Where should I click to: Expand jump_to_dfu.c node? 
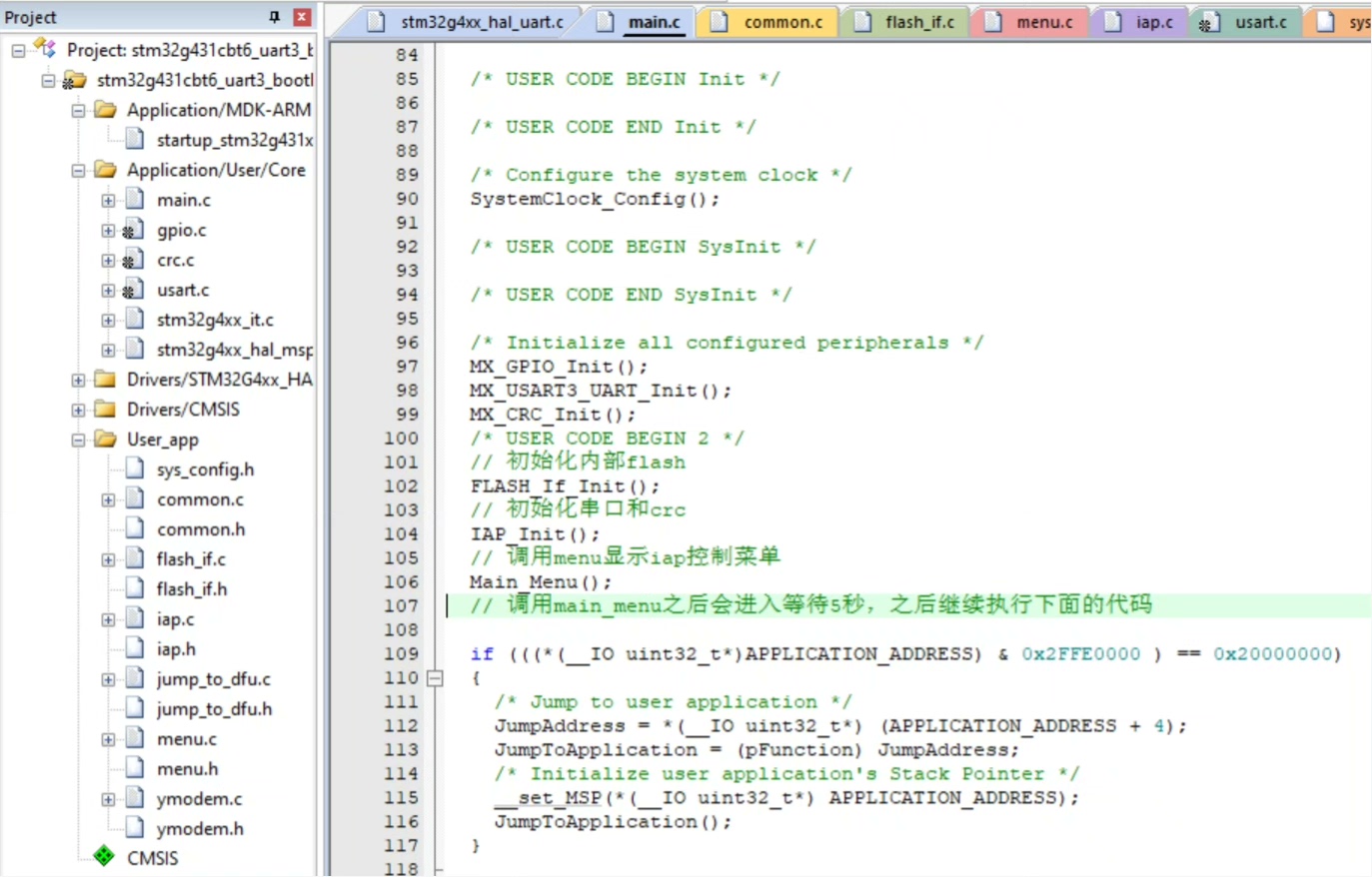tap(108, 679)
